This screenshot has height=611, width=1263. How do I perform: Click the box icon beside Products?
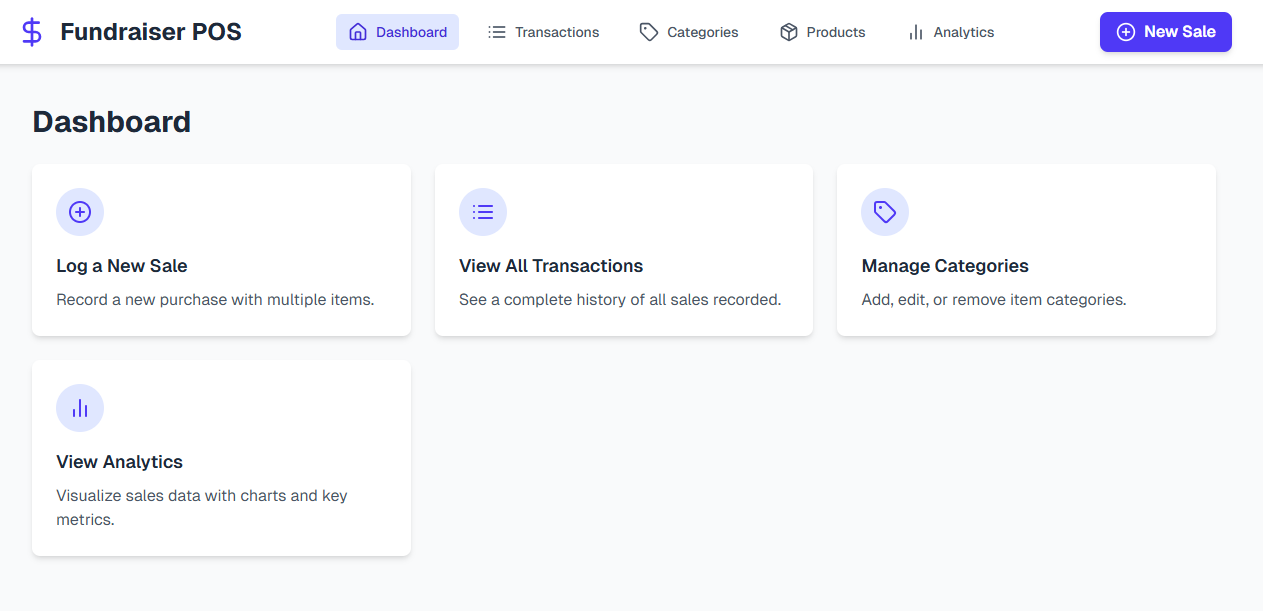click(x=789, y=32)
